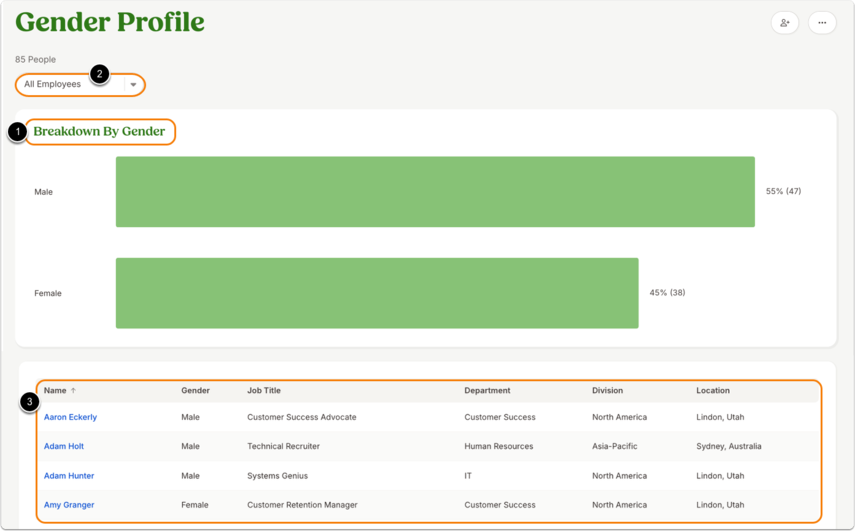Click the Division column header
855x531 pixels.
tap(607, 390)
